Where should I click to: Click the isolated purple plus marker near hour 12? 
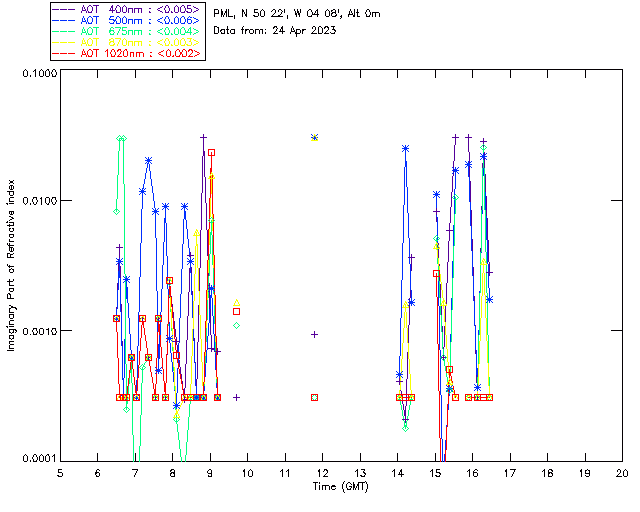point(314,334)
